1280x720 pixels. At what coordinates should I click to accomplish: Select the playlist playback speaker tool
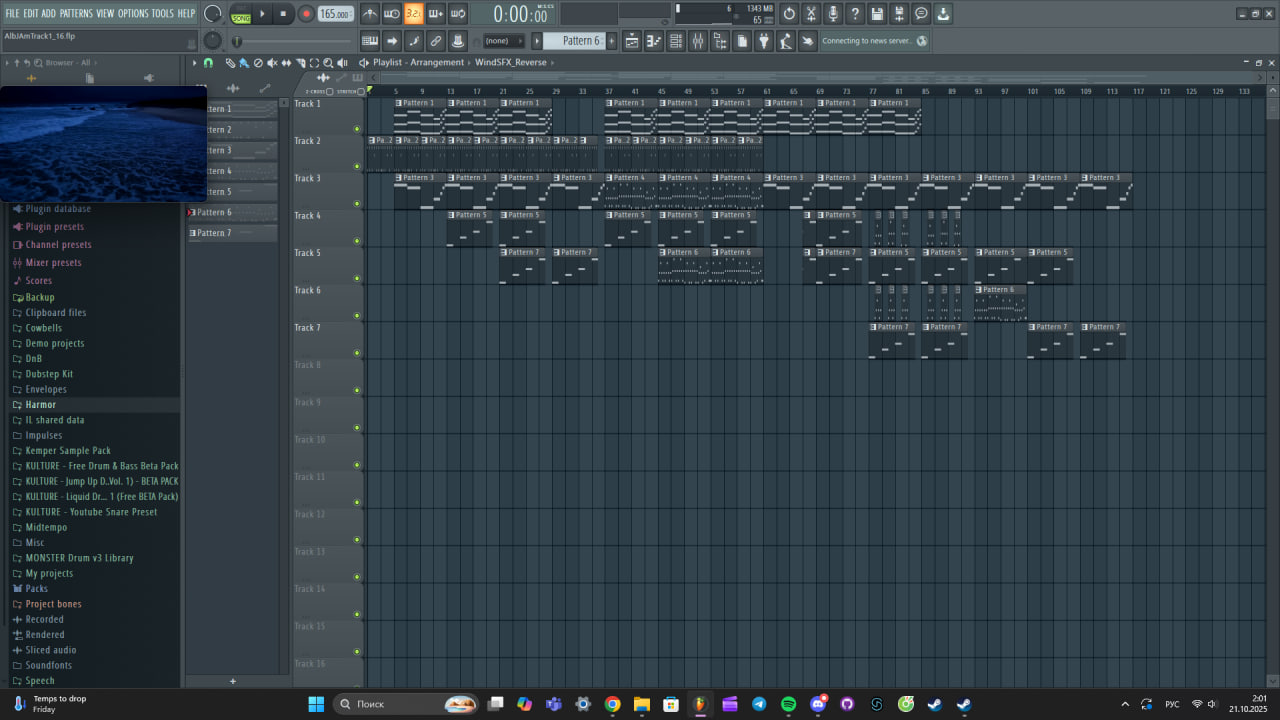pyautogui.click(x=342, y=62)
